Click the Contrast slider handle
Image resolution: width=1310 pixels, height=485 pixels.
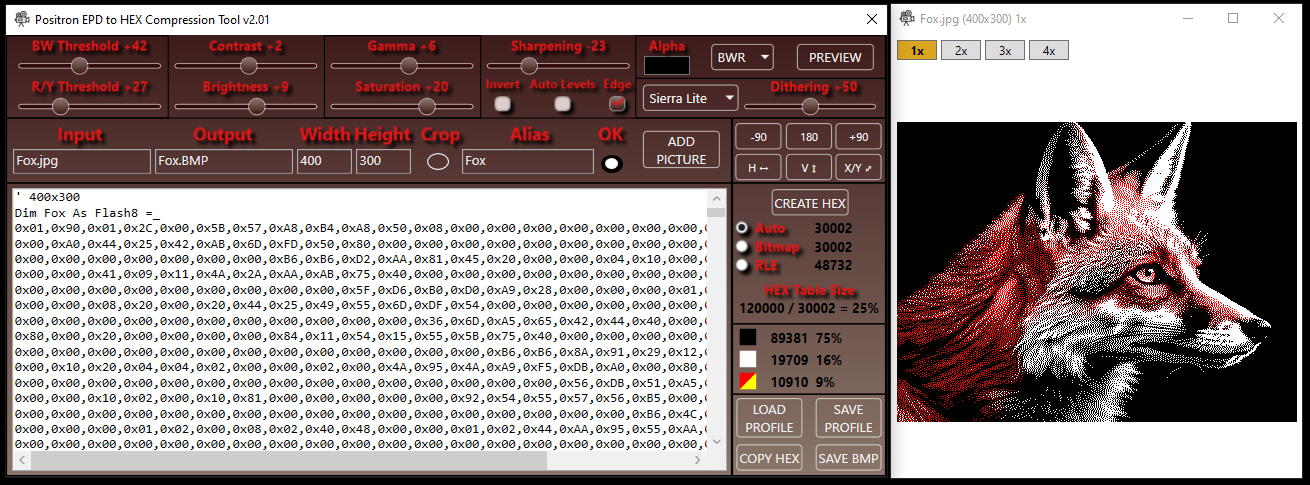point(247,66)
